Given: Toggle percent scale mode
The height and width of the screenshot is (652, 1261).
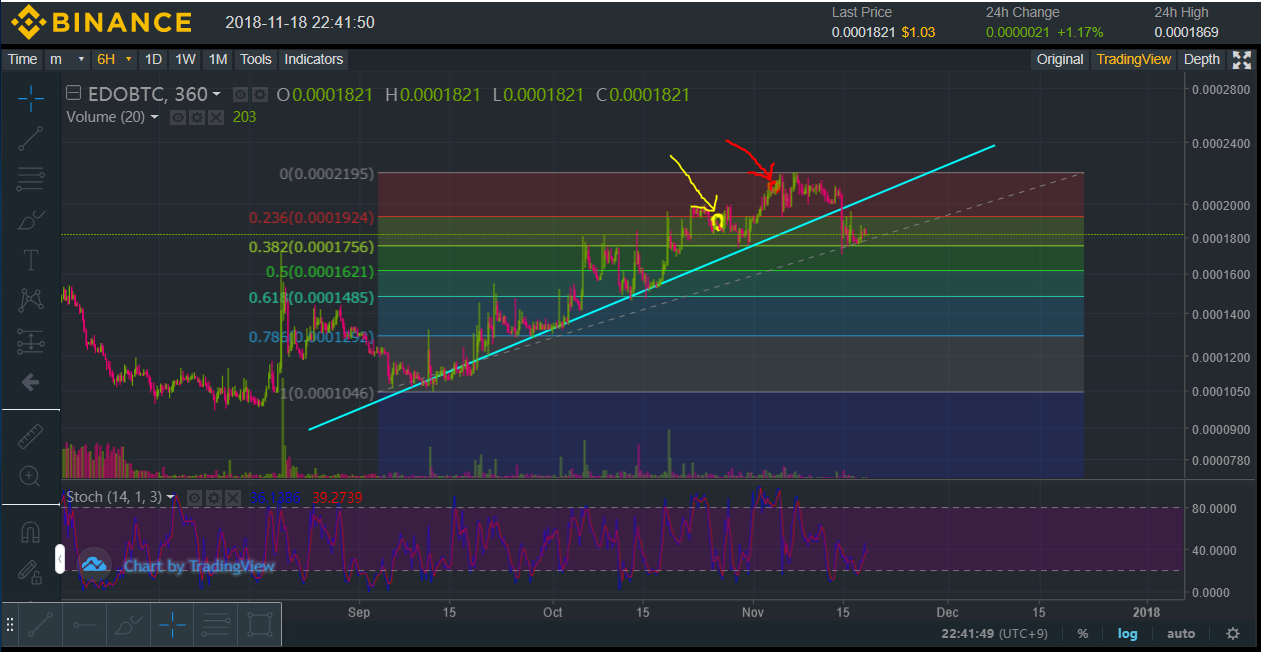Looking at the screenshot, I should 1082,633.
